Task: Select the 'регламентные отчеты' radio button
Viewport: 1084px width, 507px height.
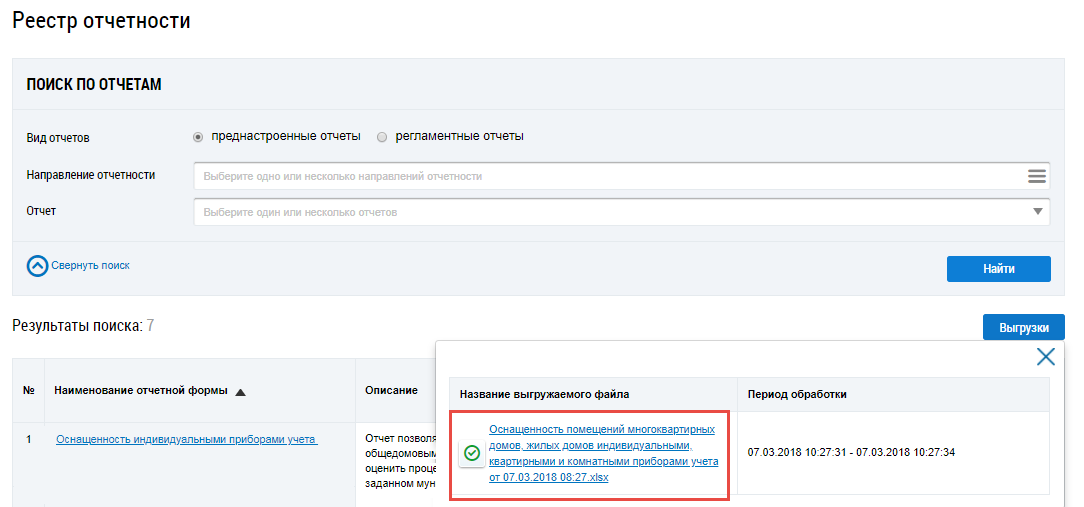Action: pyautogui.click(x=382, y=137)
